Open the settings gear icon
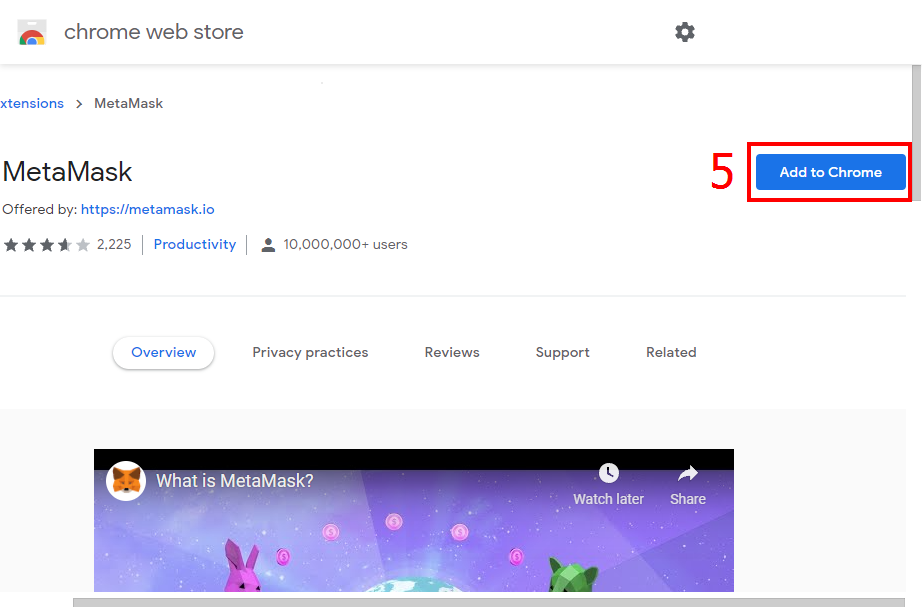The image size is (922, 608). [684, 32]
